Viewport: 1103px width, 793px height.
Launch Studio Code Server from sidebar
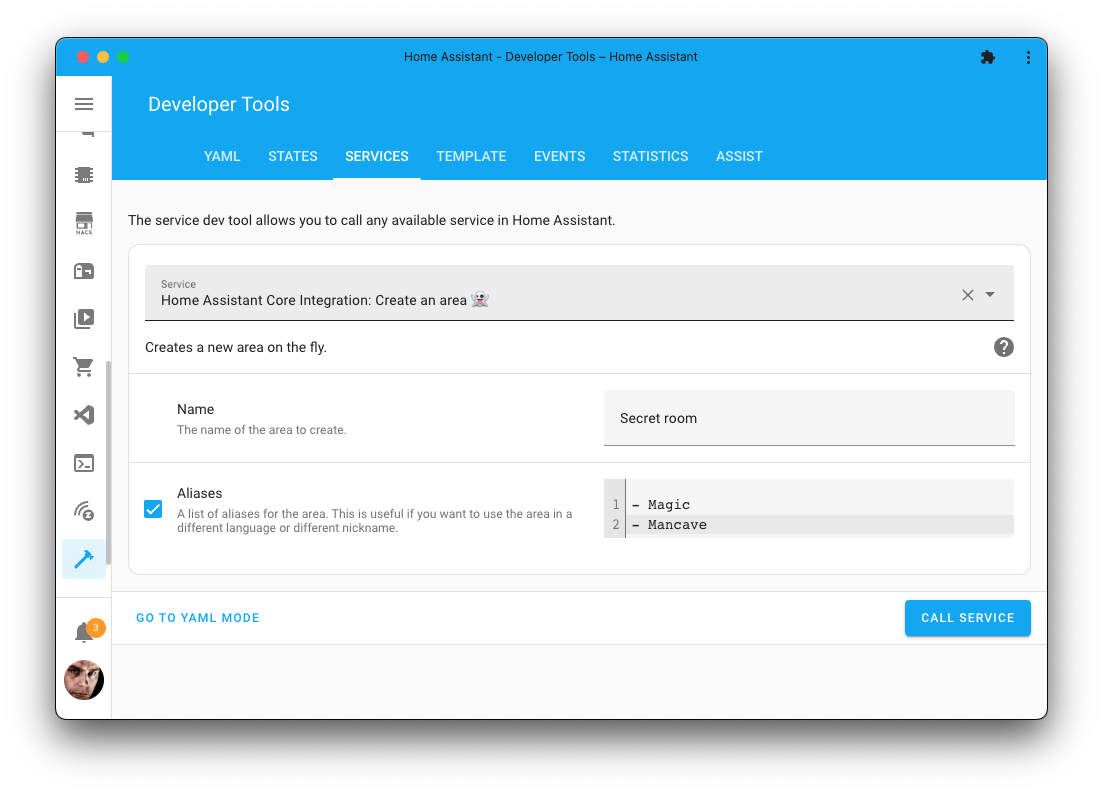84,415
